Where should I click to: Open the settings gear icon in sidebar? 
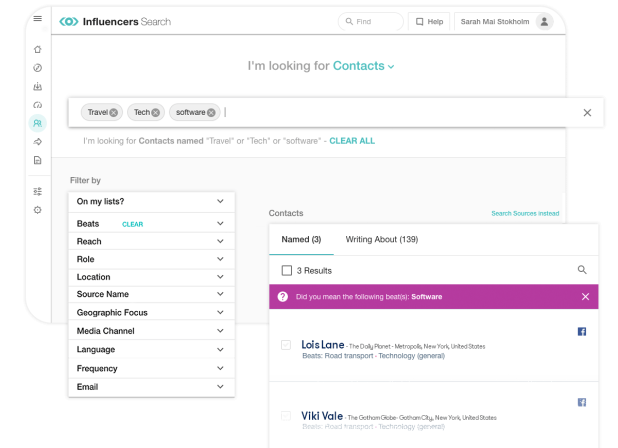tap(38, 210)
